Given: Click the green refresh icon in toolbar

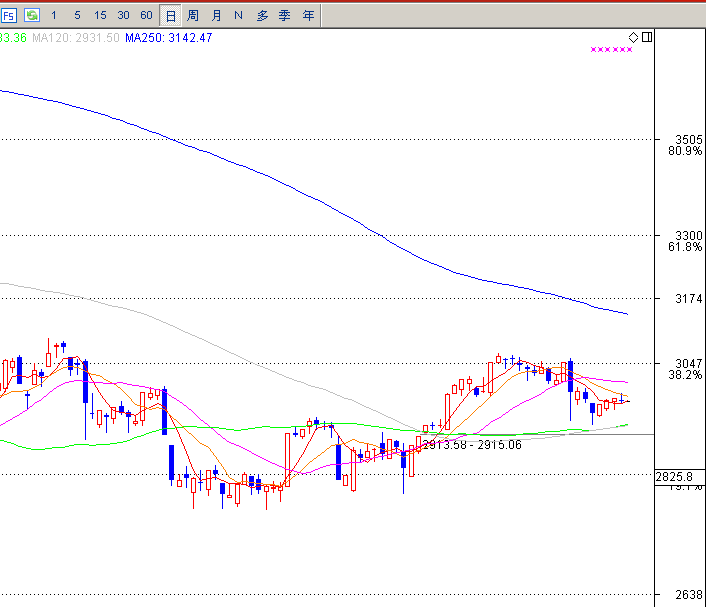Looking at the screenshot, I should 32,15.
